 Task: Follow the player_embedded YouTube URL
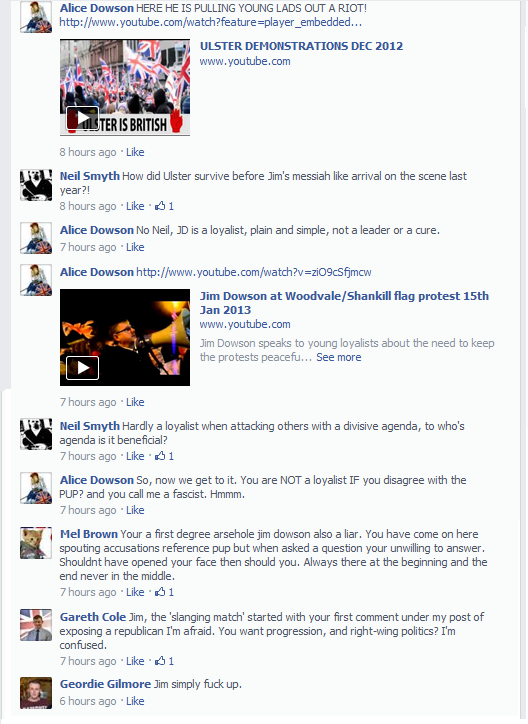[210, 22]
